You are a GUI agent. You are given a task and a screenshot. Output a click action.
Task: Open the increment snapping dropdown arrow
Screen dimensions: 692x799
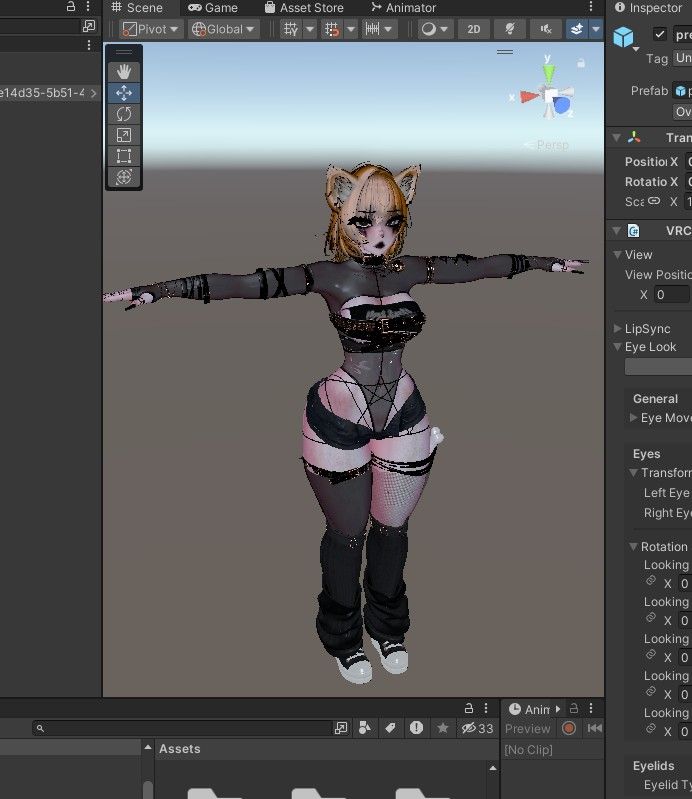388,29
